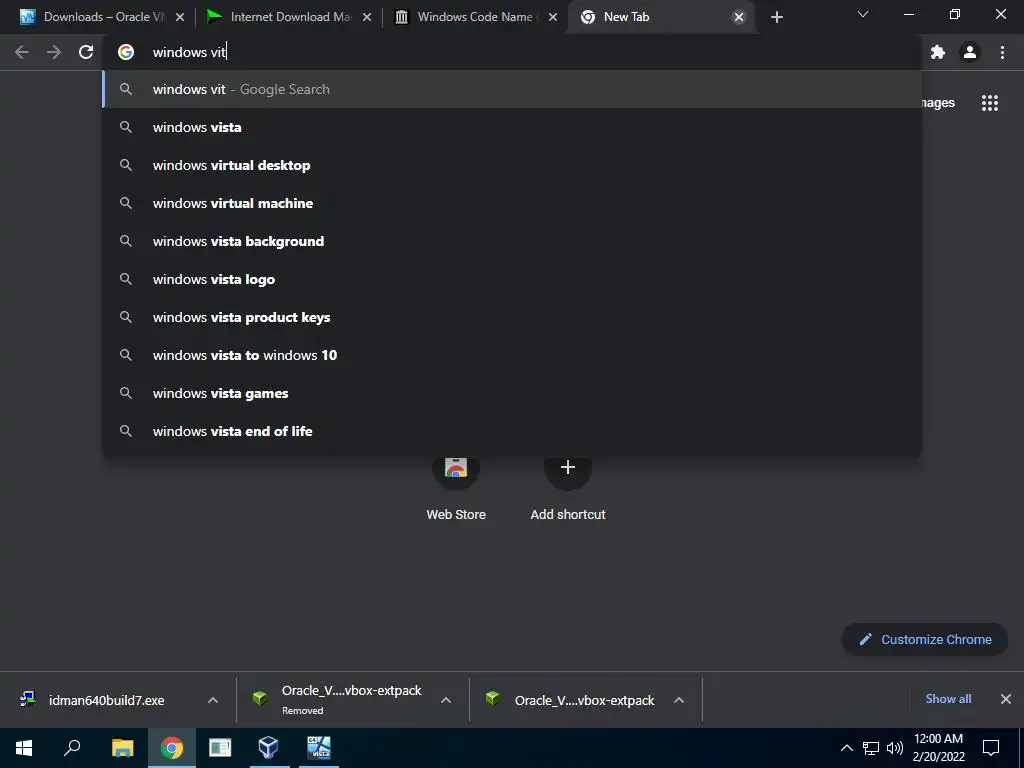Open the Chrome profile icon

(x=970, y=52)
